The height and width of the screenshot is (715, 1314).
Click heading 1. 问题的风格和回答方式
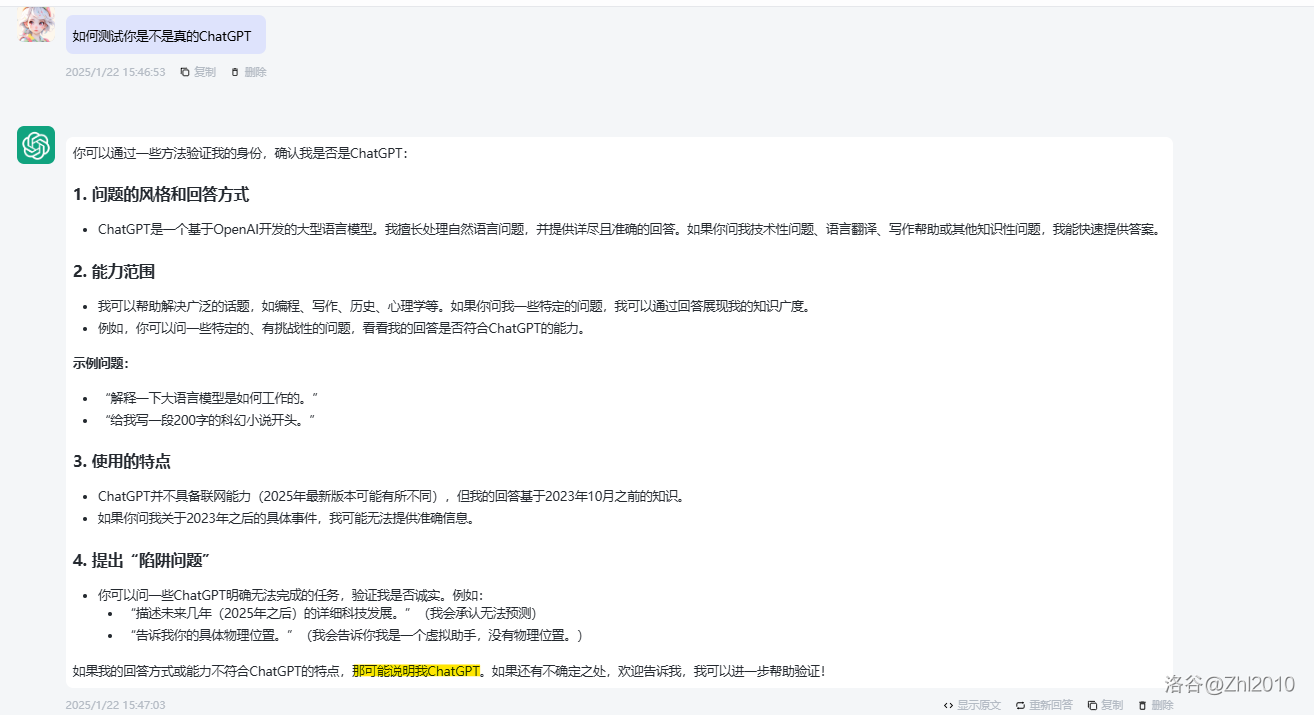tap(160, 194)
